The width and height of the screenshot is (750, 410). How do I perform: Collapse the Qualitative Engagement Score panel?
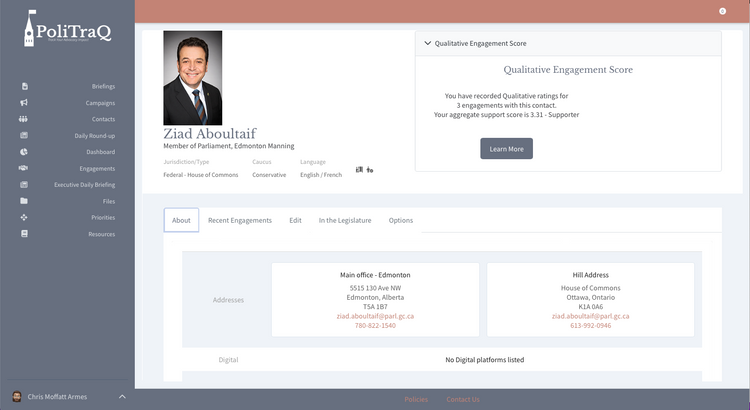pos(429,44)
